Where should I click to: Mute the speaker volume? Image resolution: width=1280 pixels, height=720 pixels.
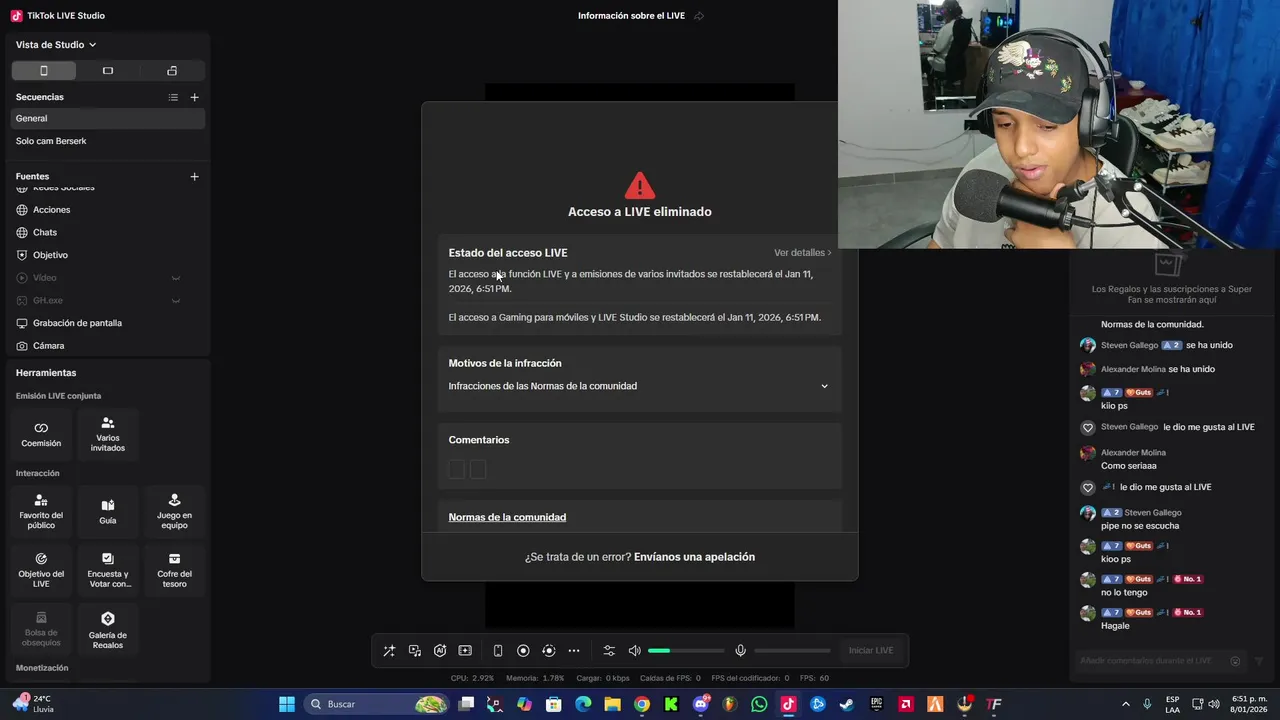(x=634, y=651)
